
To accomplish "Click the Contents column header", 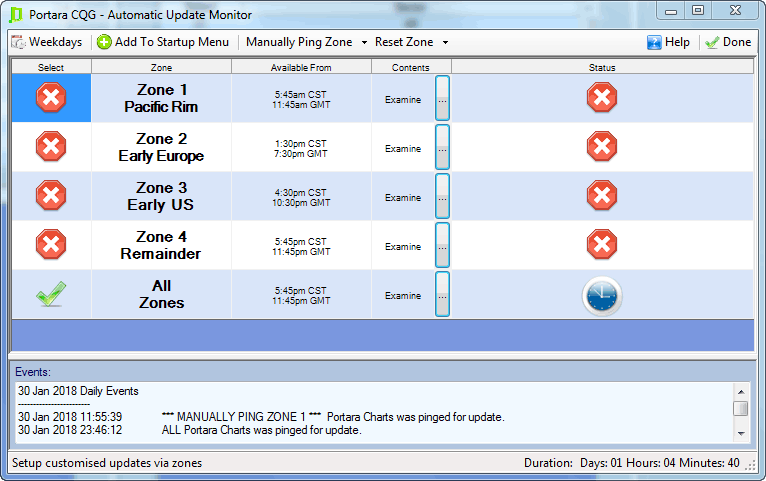I will pos(411,67).
